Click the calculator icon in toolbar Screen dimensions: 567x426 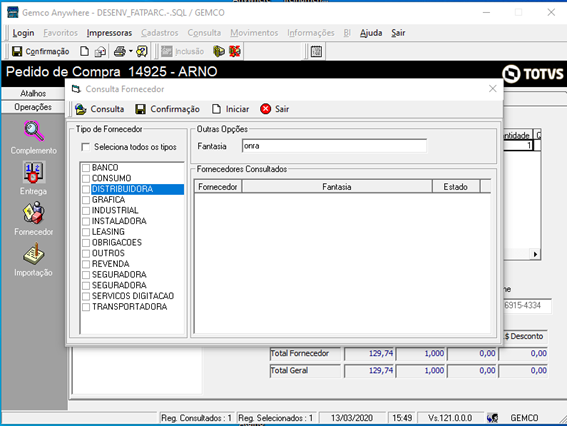coord(316,51)
